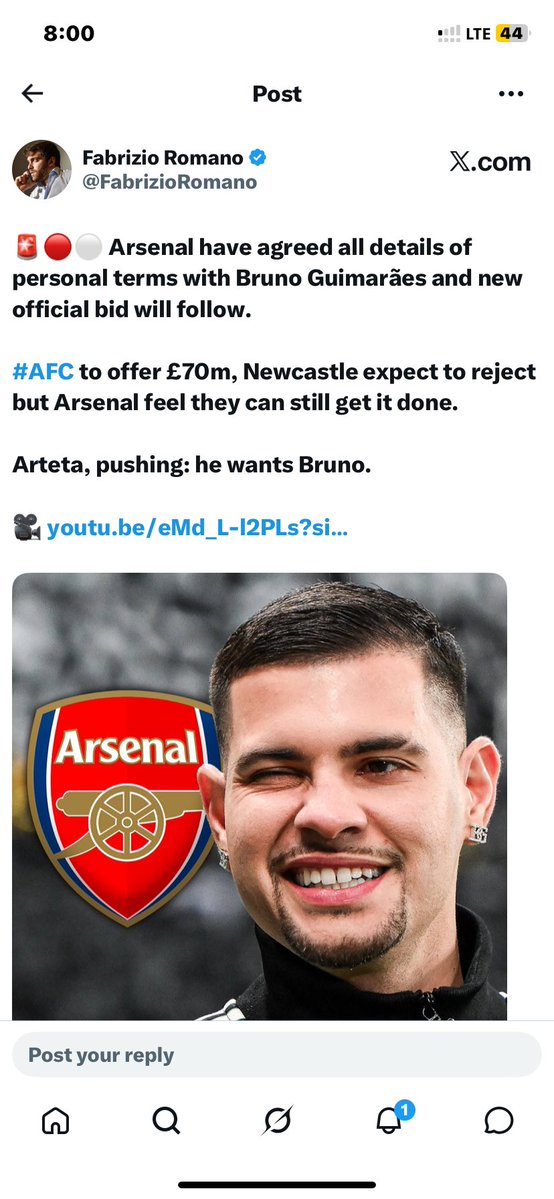Image resolution: width=554 pixels, height=1199 pixels.
Task: Open Messages chat bubble tab
Action: 499,1121
